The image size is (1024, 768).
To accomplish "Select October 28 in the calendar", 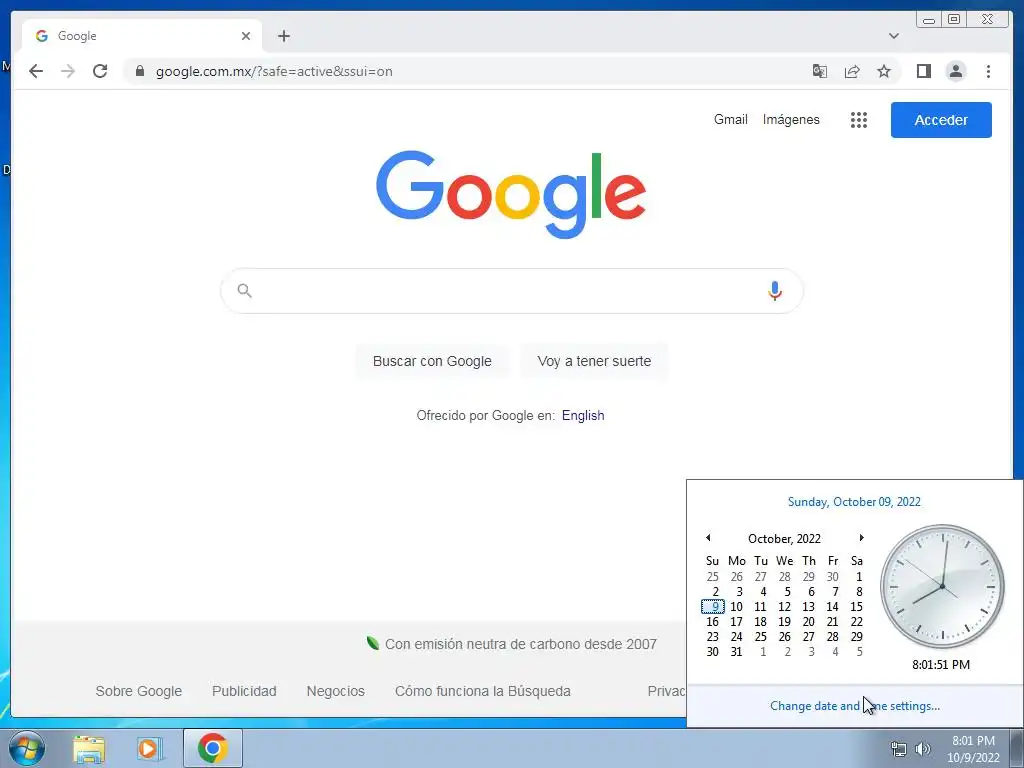I will (833, 637).
